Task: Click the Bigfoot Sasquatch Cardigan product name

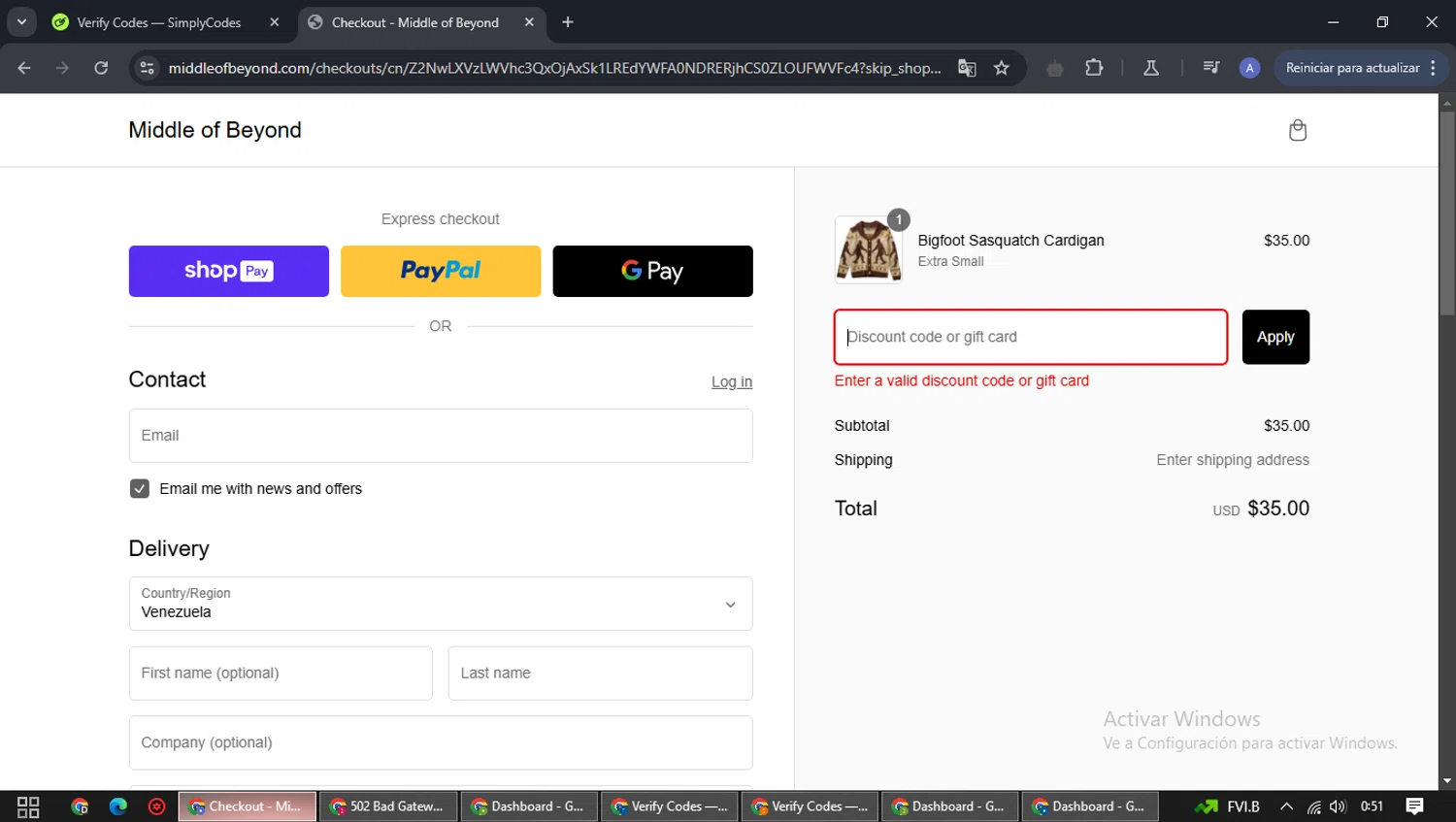Action: coord(1010,241)
